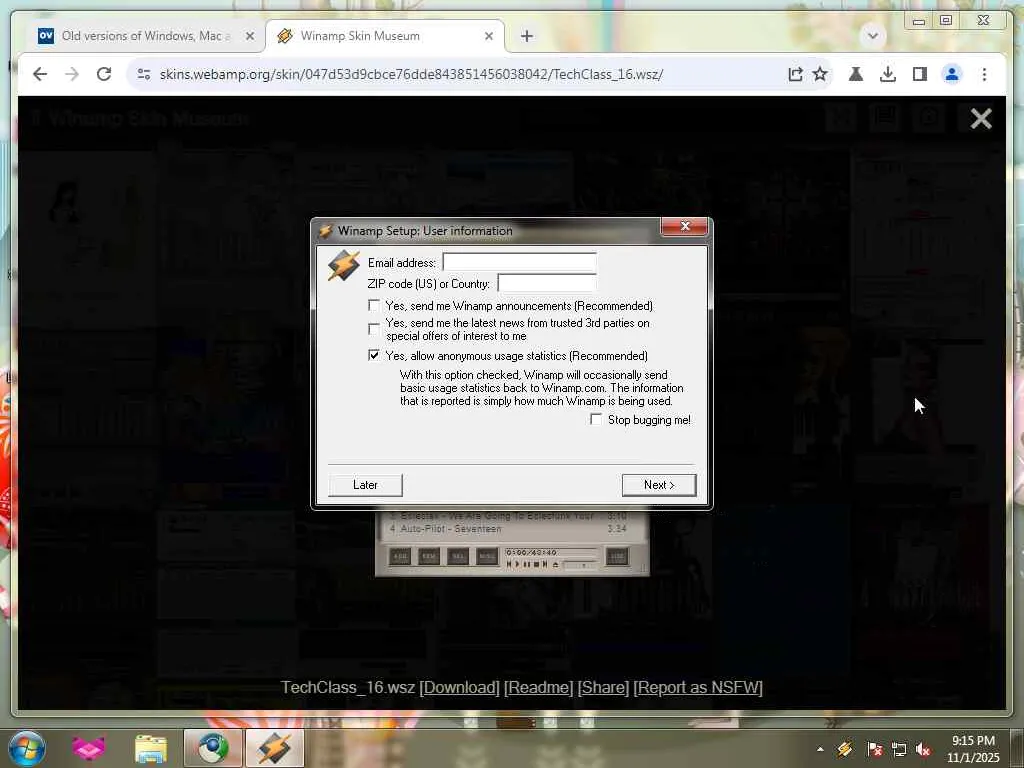Click the Later button
Screen dimensions: 1024x768
click(x=365, y=485)
